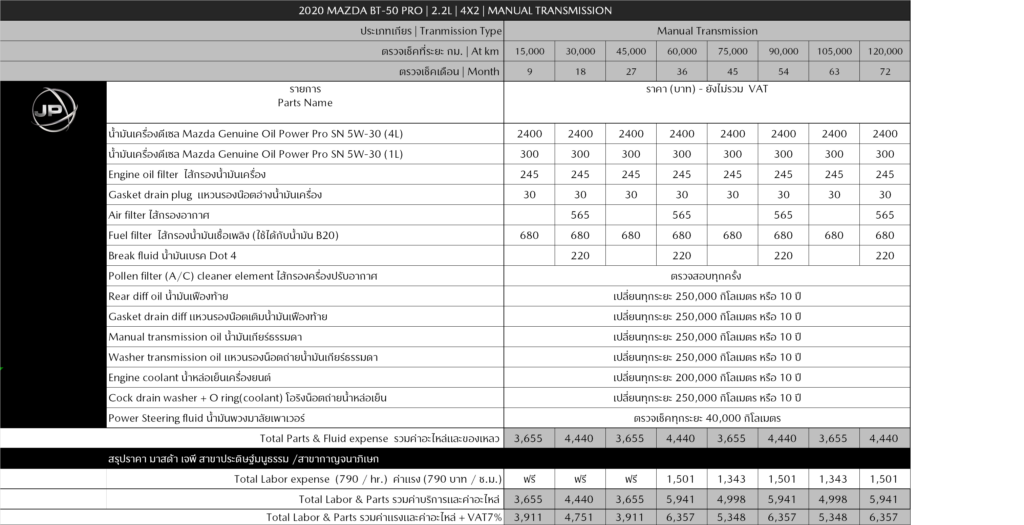Screen dimensions: 1024x525
Task: Click the 75,000 km column header
Action: point(733,51)
